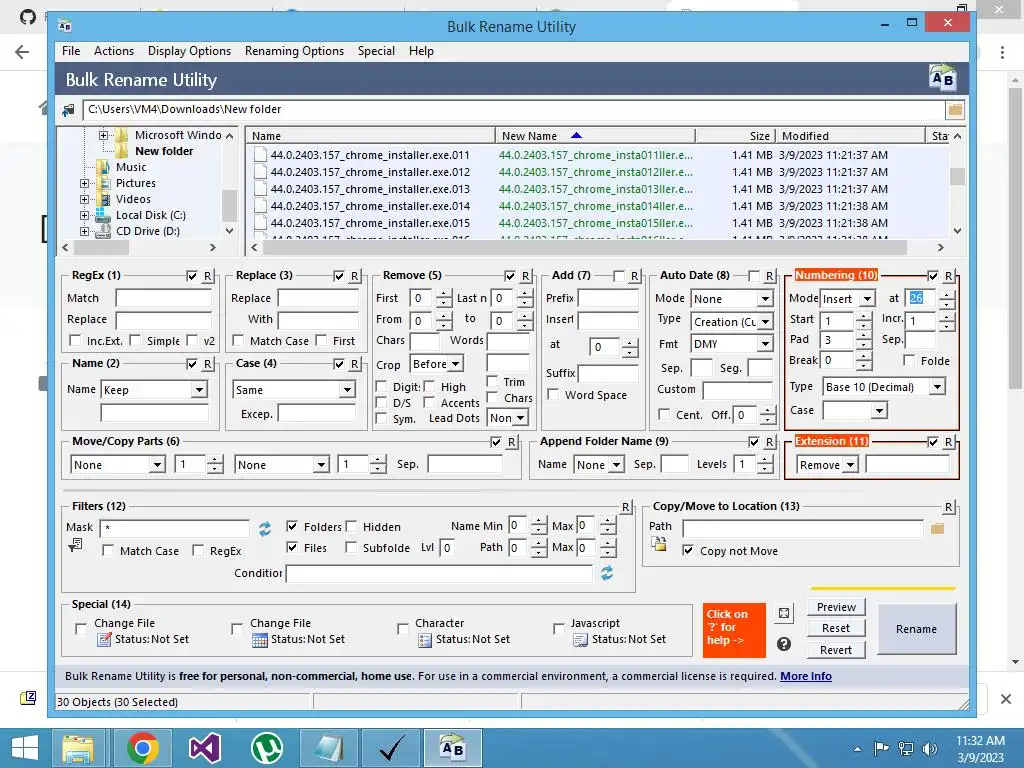Viewport: 1024px width, 768px height.
Task: Click the file list horizontal scrollbar
Action: pos(584,248)
